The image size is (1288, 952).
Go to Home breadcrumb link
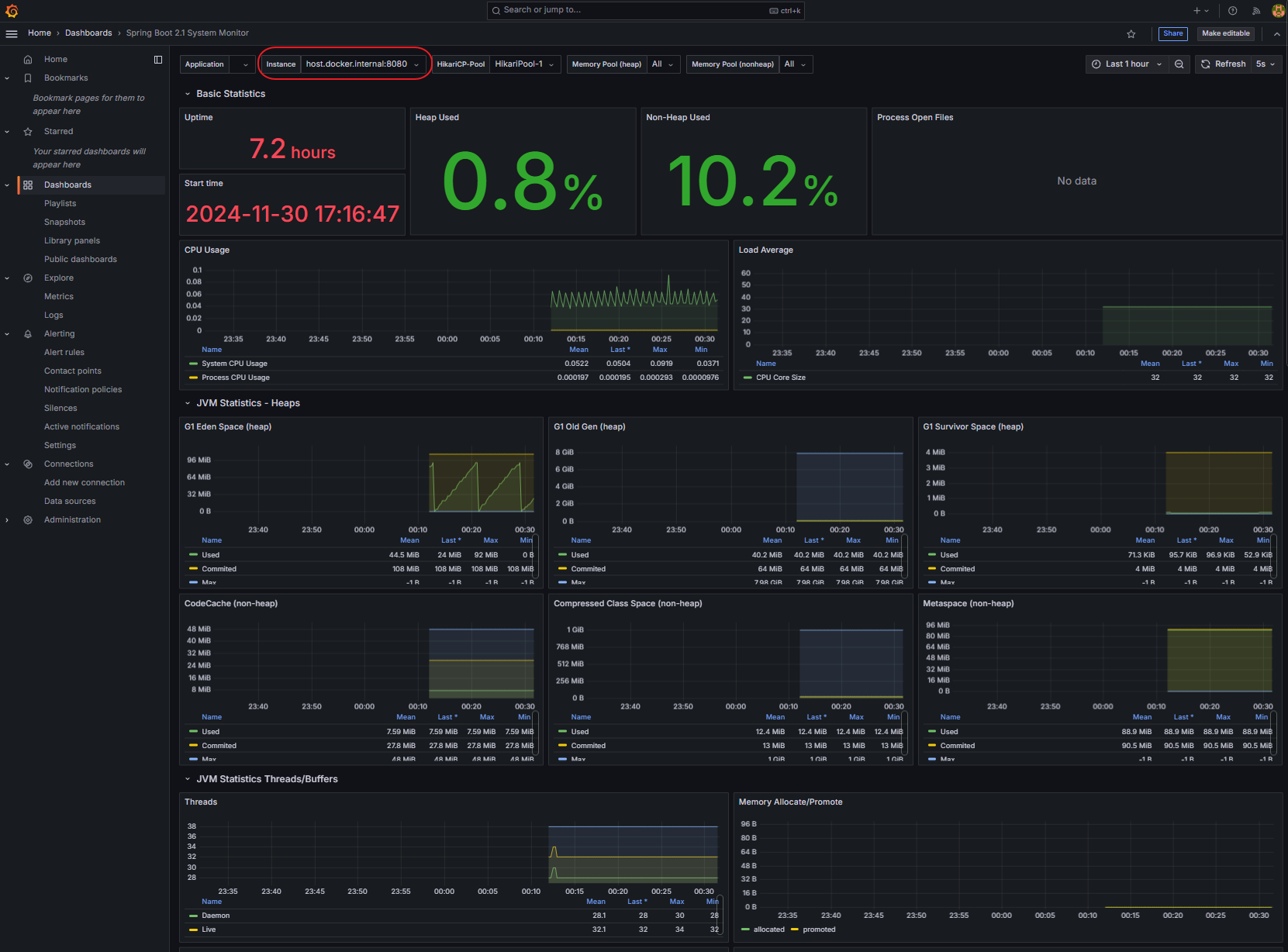pos(40,33)
